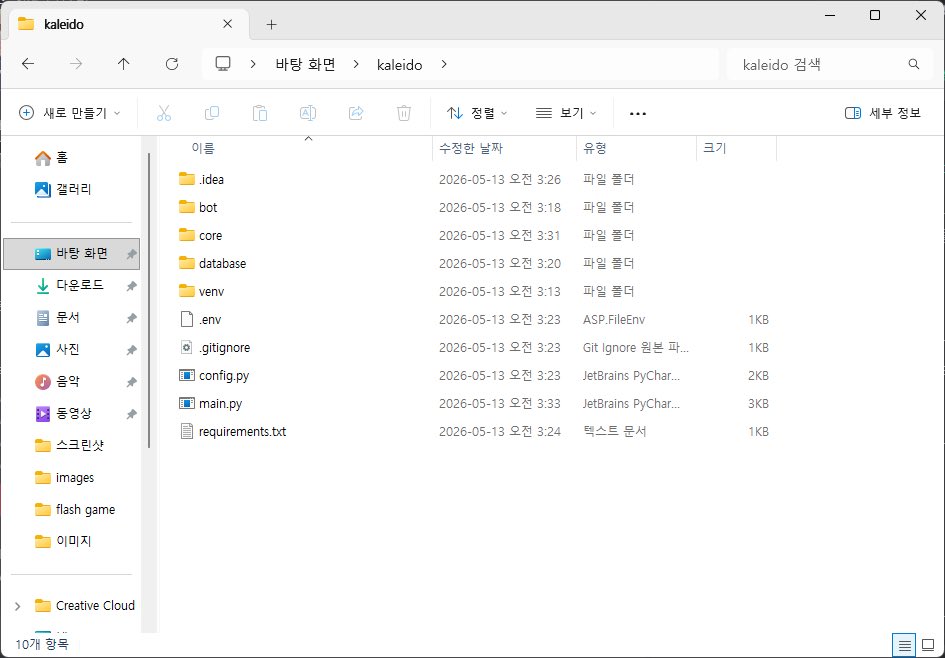Click 바탕 화면 breadcrumb in address bar
Image resolution: width=945 pixels, height=658 pixels.
[306, 64]
